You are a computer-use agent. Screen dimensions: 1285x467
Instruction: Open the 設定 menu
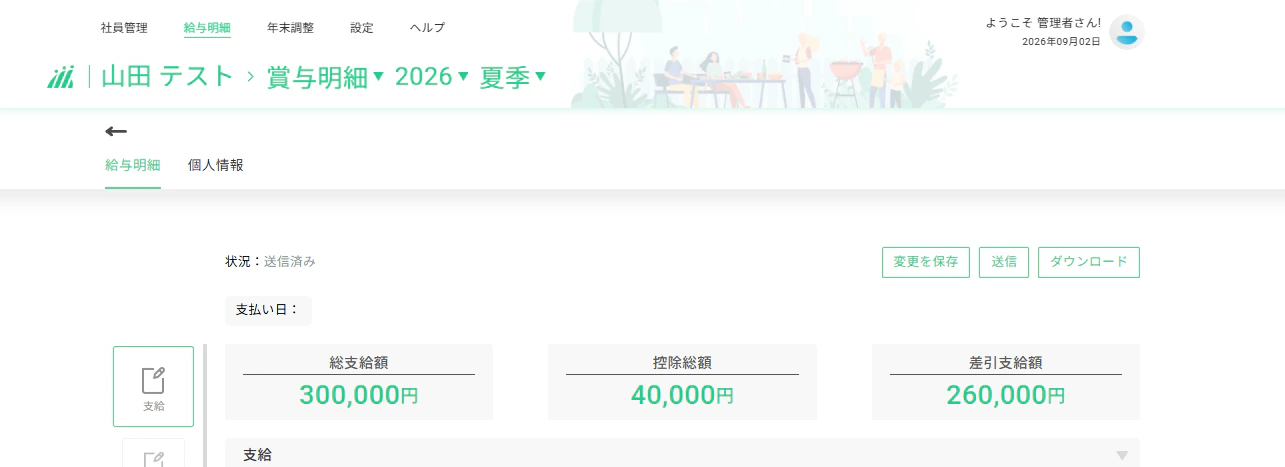point(362,28)
